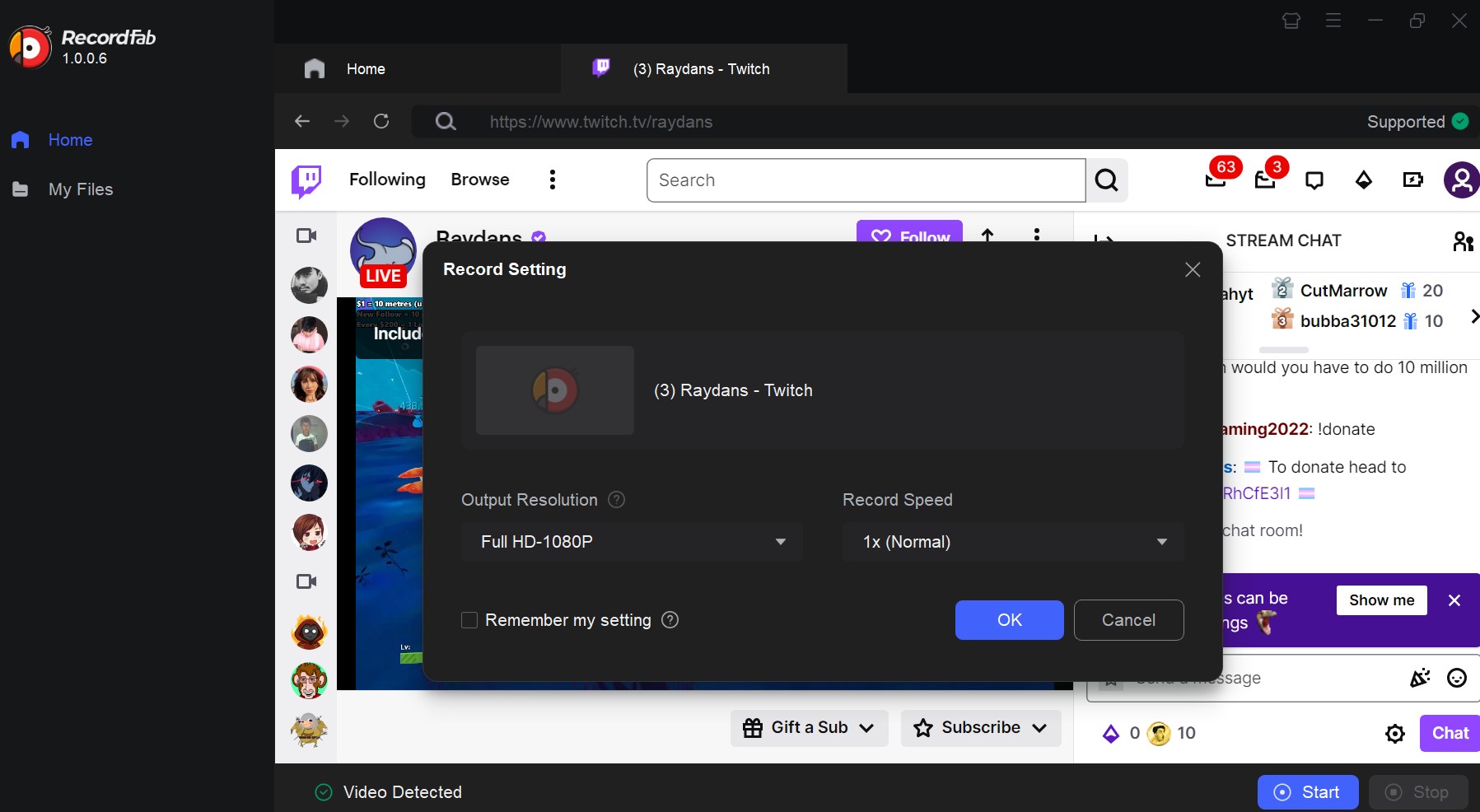Image resolution: width=1480 pixels, height=812 pixels.
Task: Open the channel options three-dot menu
Action: [x=1037, y=234]
